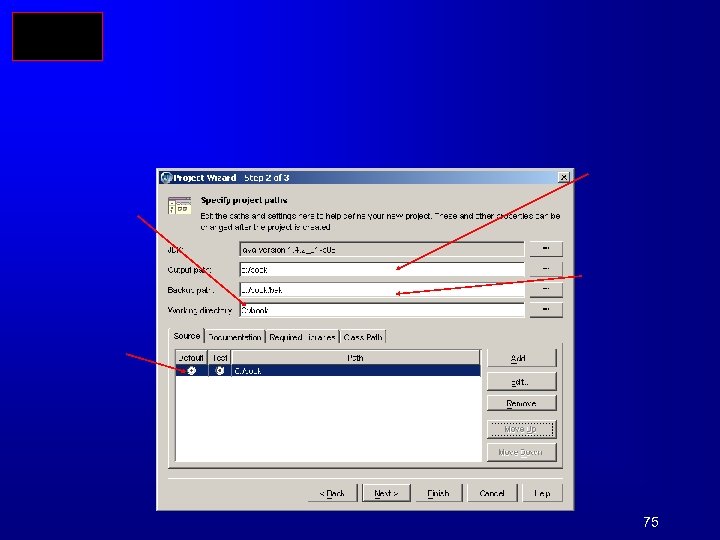Click the Finish button
Image resolution: width=720 pixels, height=540 pixels.
[438, 493]
